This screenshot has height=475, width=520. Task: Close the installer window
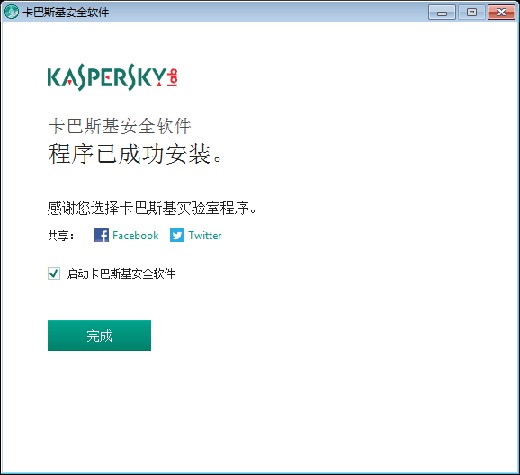[501, 12]
